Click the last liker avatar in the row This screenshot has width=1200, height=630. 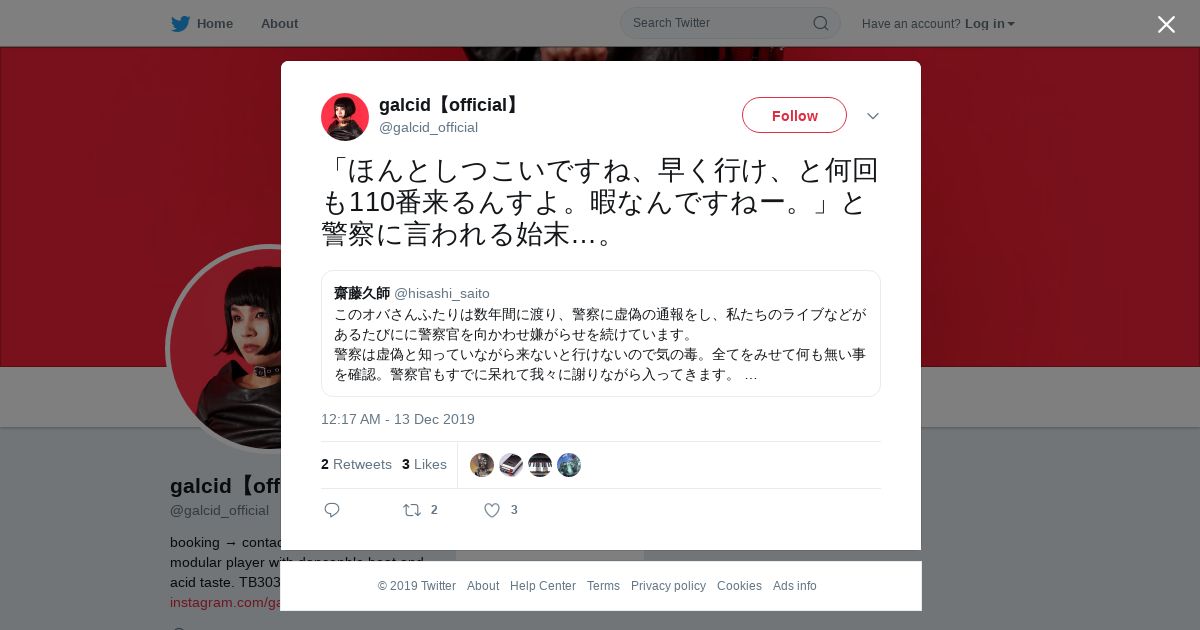coord(569,465)
